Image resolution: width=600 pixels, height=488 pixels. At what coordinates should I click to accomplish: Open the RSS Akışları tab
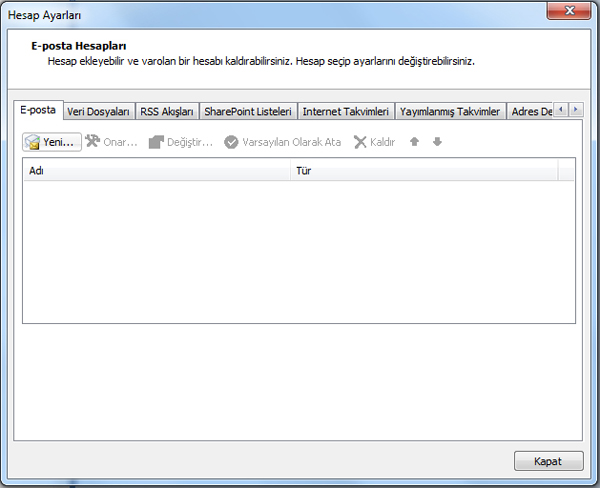[167, 111]
